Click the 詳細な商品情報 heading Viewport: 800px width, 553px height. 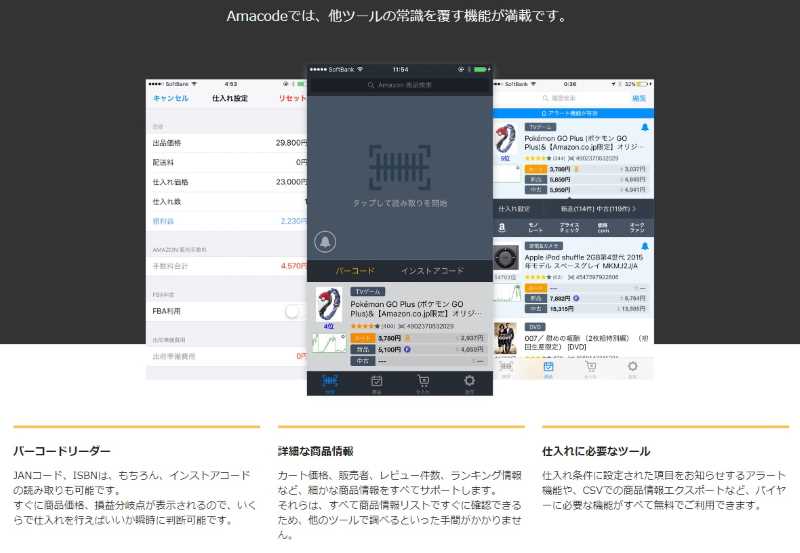click(x=315, y=451)
